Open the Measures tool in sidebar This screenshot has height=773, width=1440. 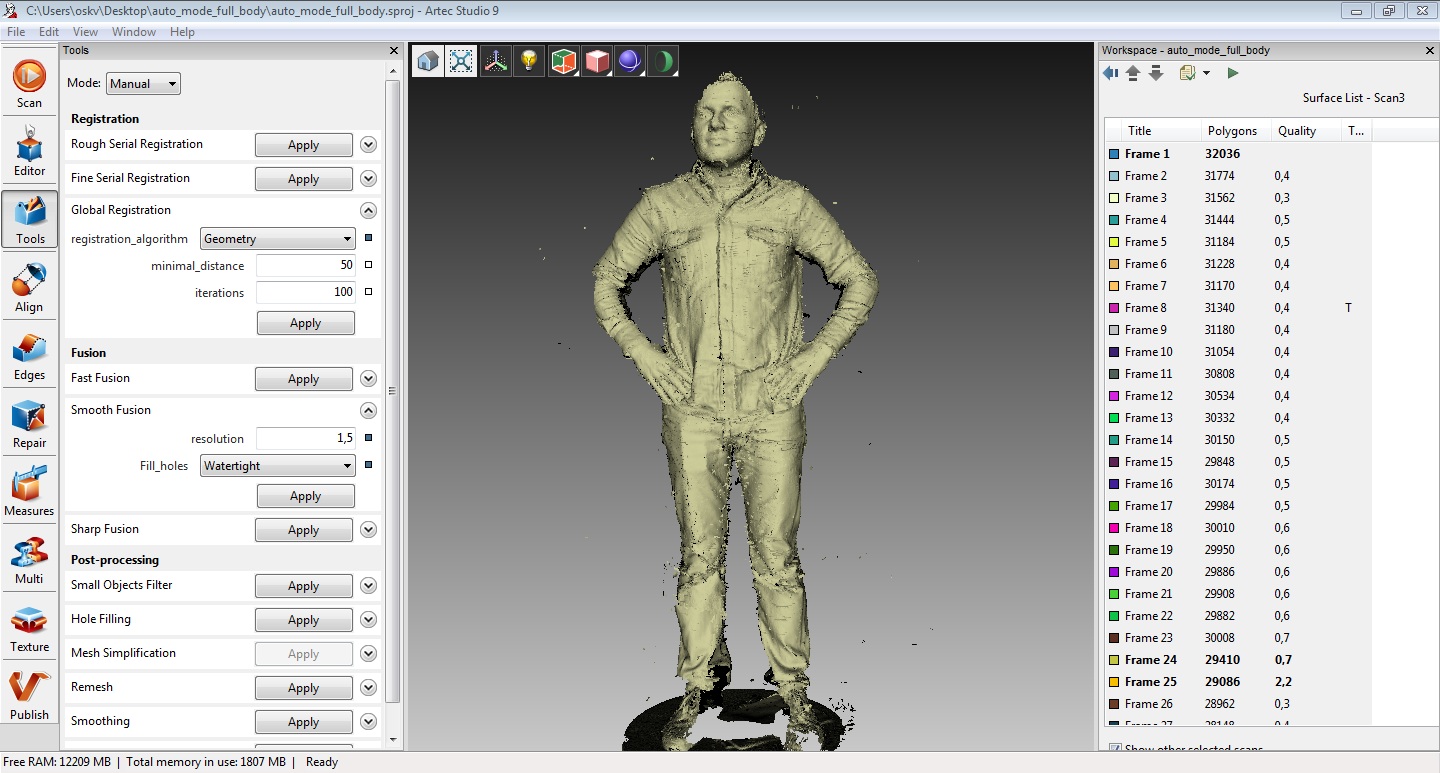click(x=29, y=492)
